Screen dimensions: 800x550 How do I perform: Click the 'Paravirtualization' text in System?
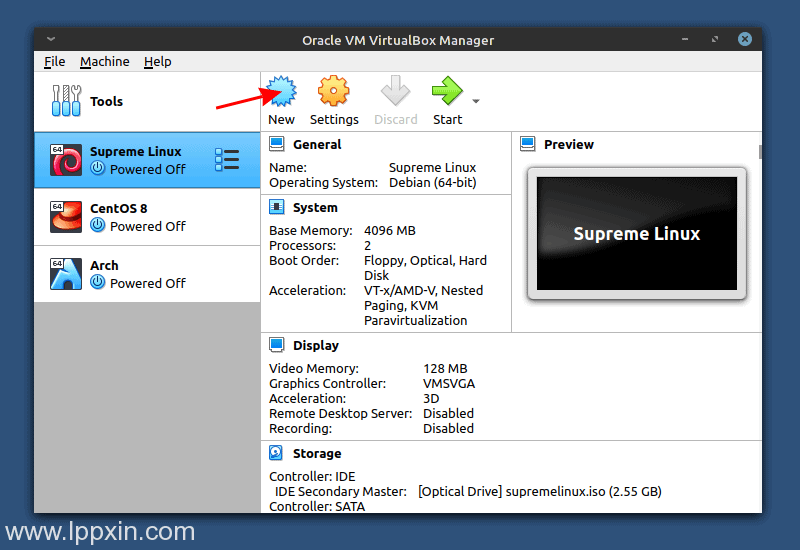(x=416, y=320)
